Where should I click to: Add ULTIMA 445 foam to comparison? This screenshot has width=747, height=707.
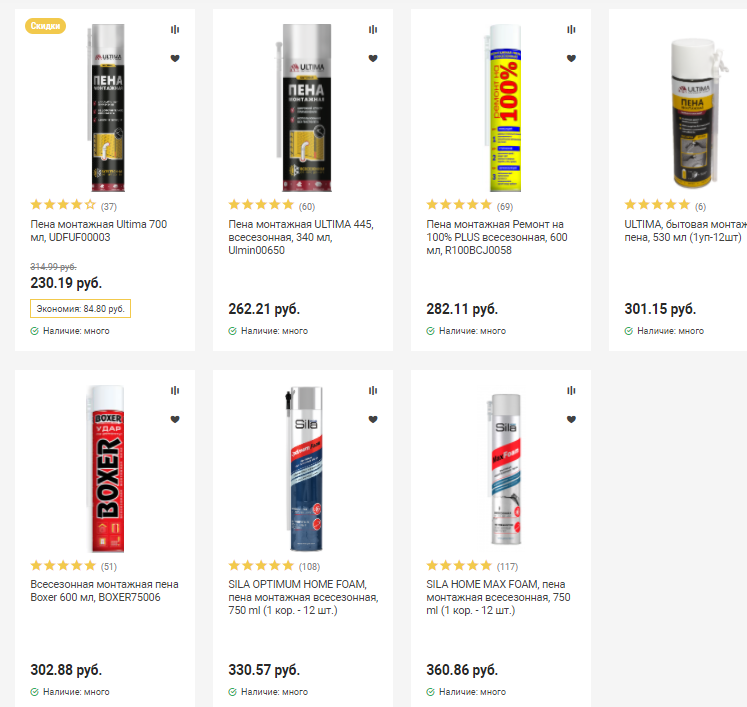click(x=373, y=30)
